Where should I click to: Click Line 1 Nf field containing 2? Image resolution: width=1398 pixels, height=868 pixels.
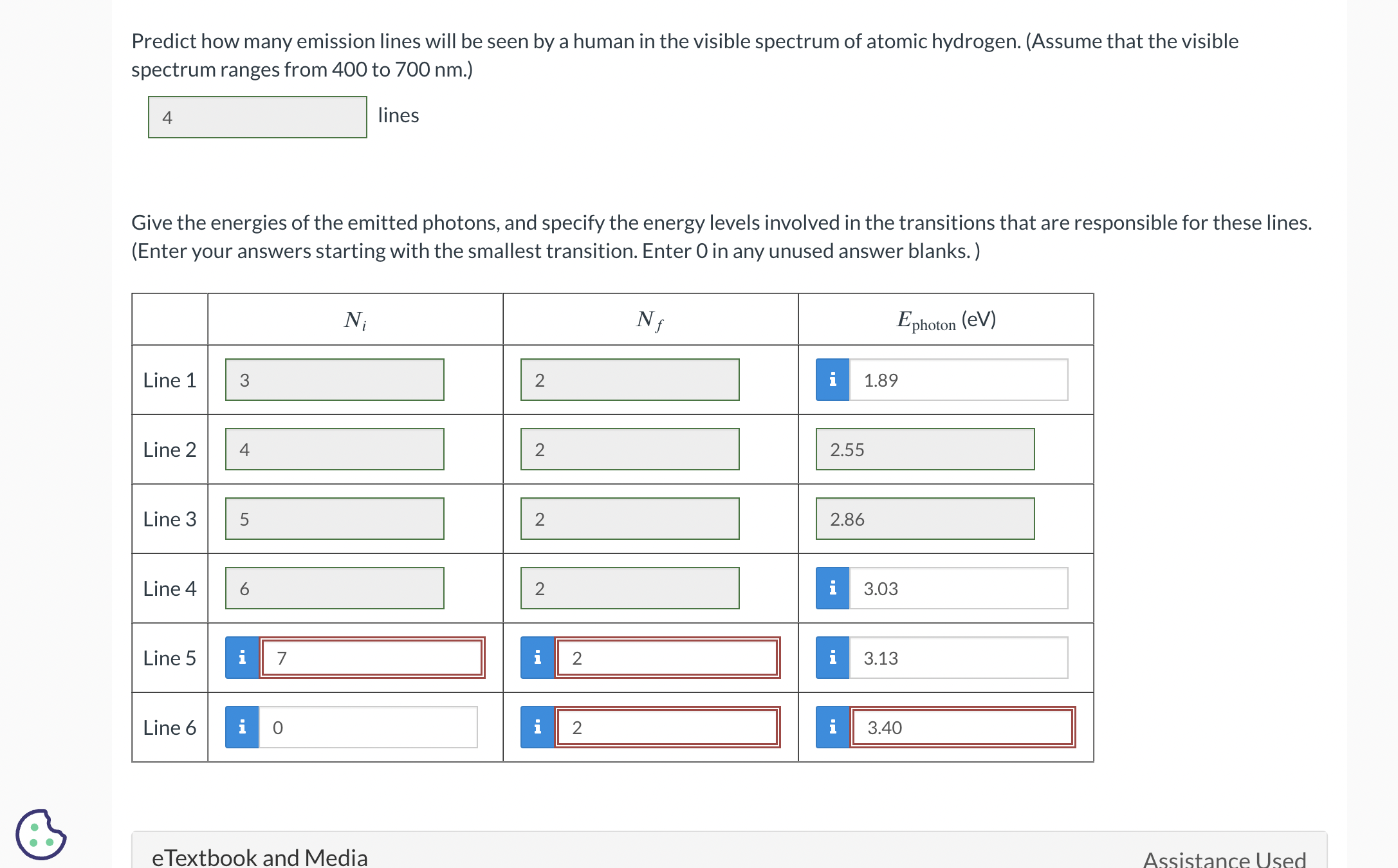629,380
